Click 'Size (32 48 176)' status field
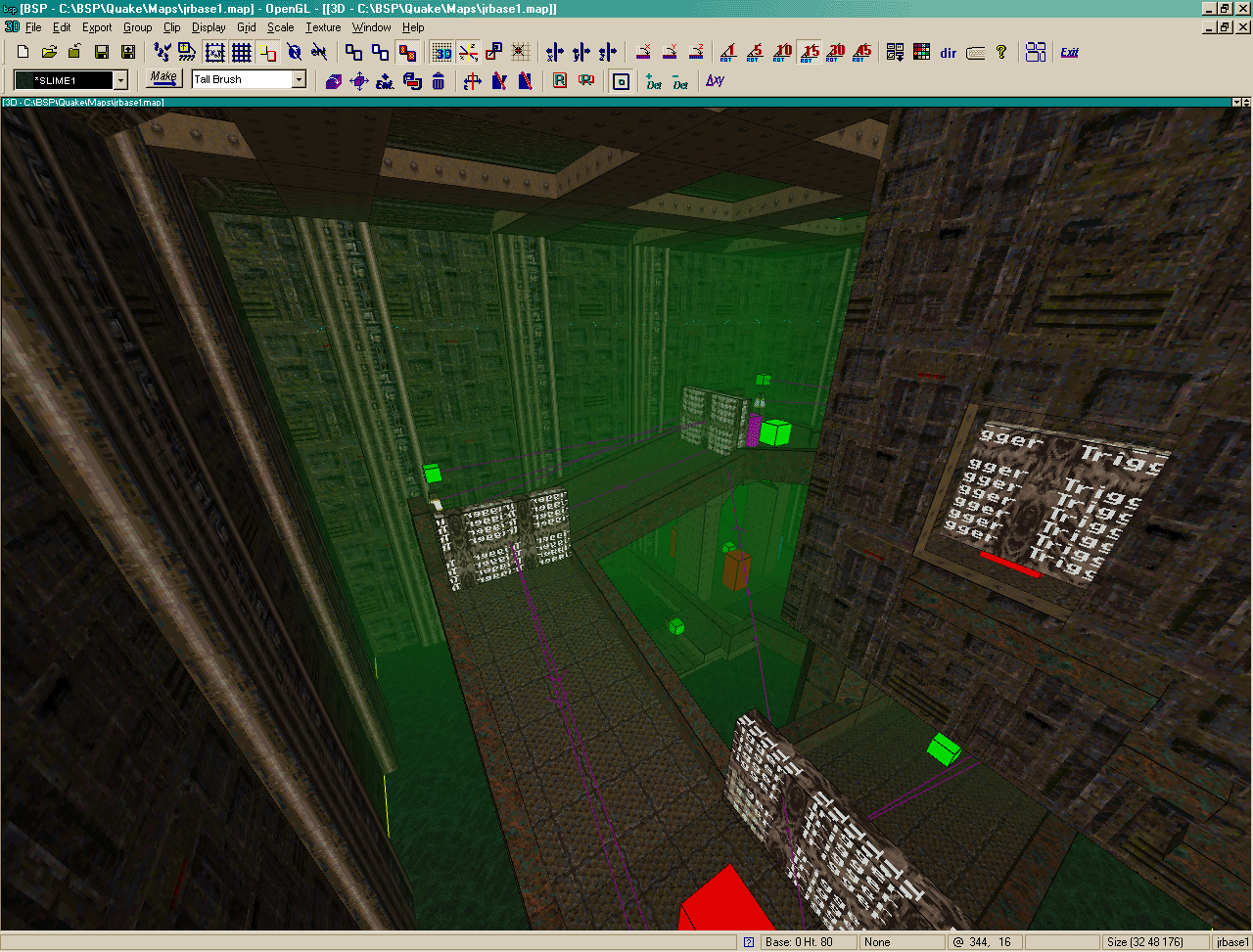Viewport: 1253px width, 952px height. (x=1155, y=942)
